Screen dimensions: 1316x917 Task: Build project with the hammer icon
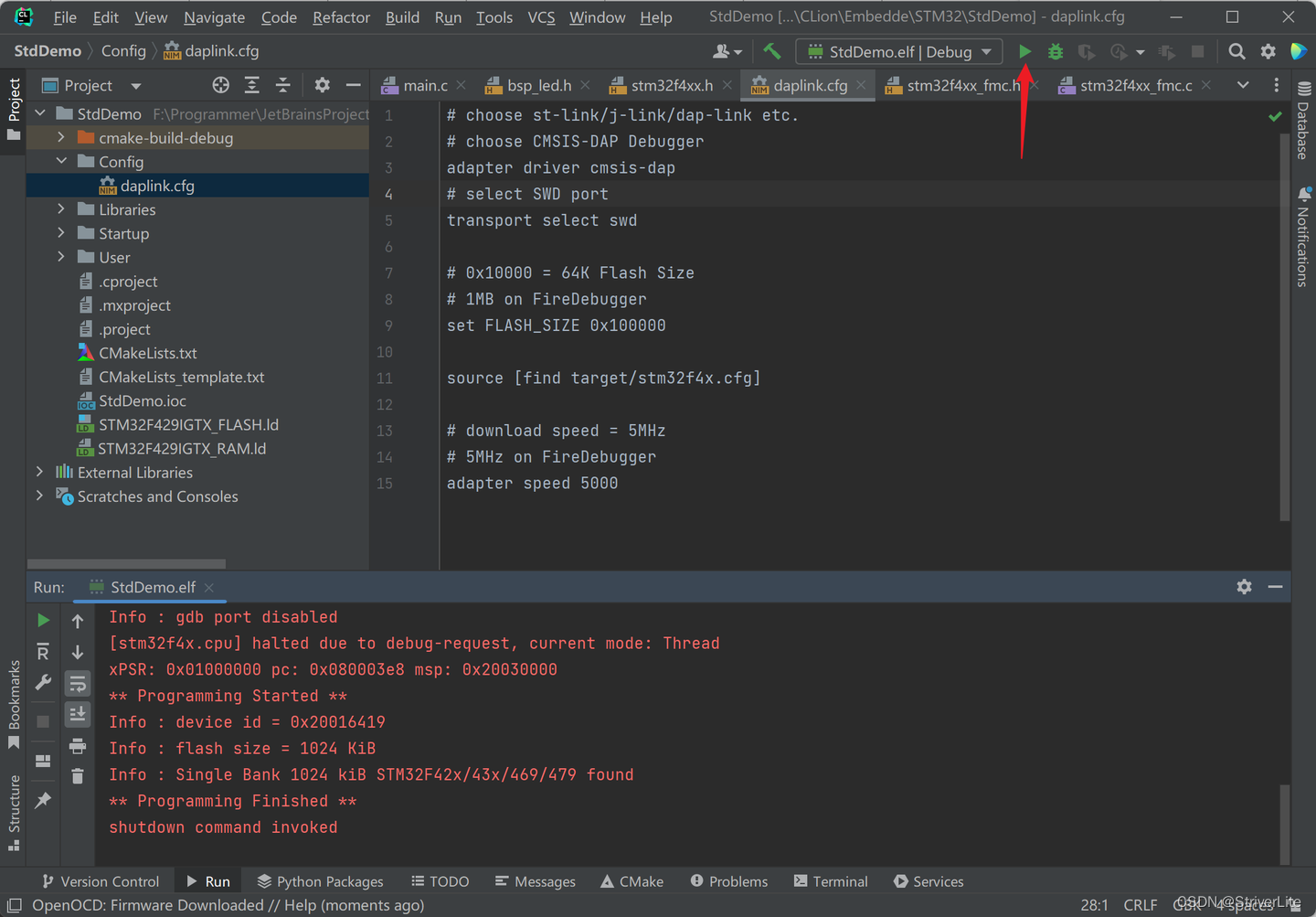click(772, 52)
